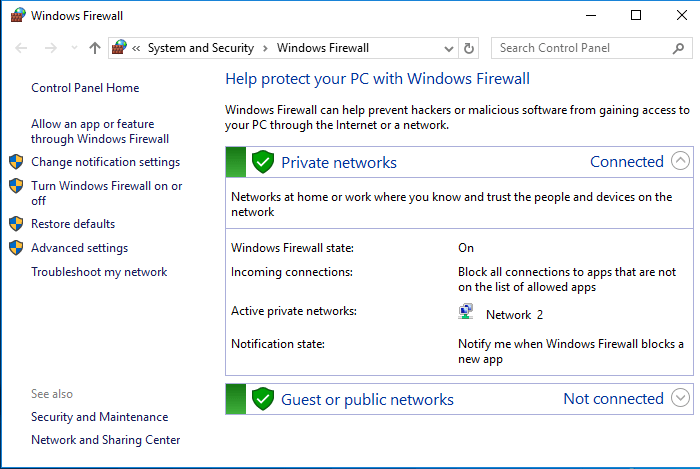This screenshot has width=700, height=469.
Task: Click the Forward navigation arrow
Action: pos(50,48)
